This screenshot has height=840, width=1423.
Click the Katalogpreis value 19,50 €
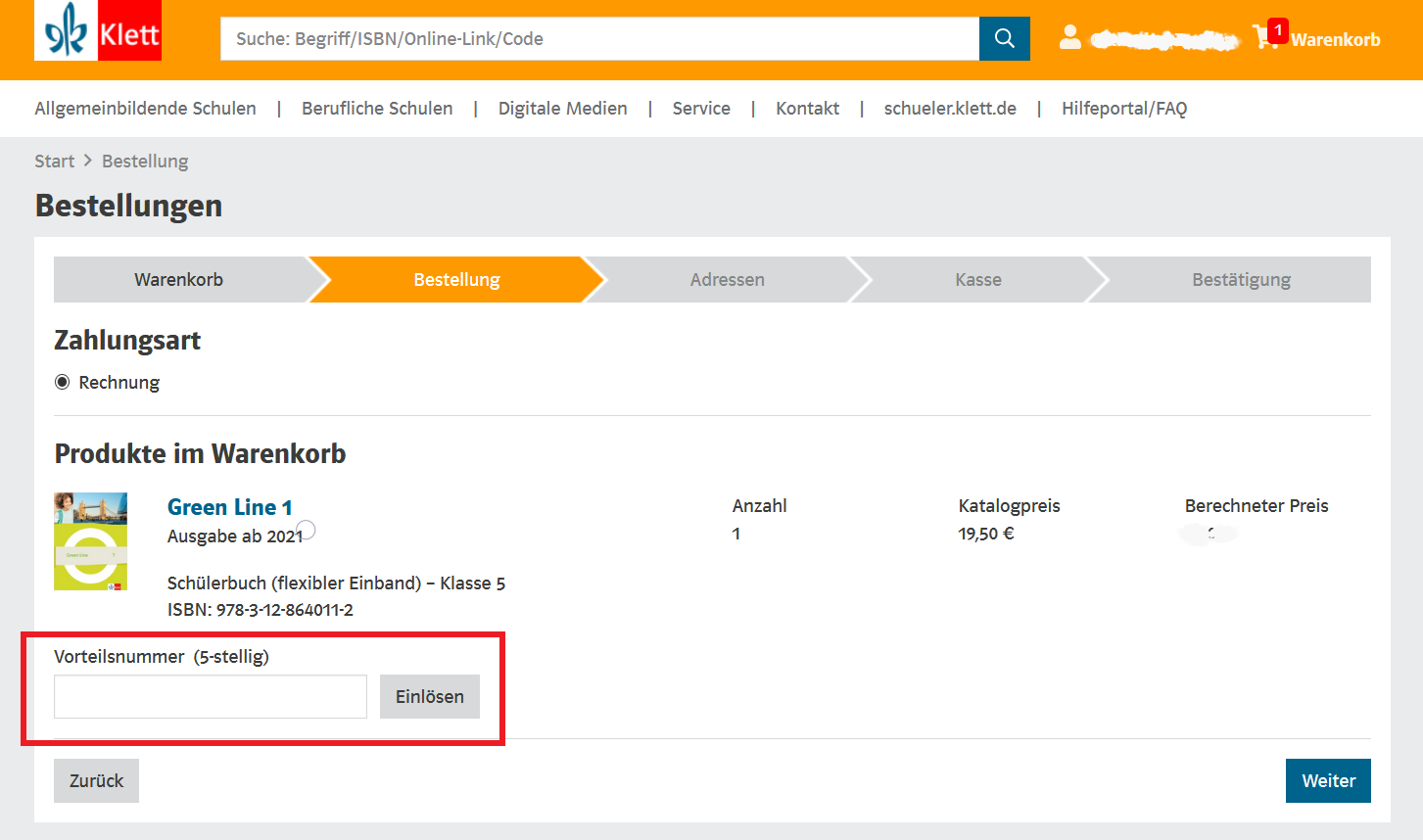click(986, 534)
